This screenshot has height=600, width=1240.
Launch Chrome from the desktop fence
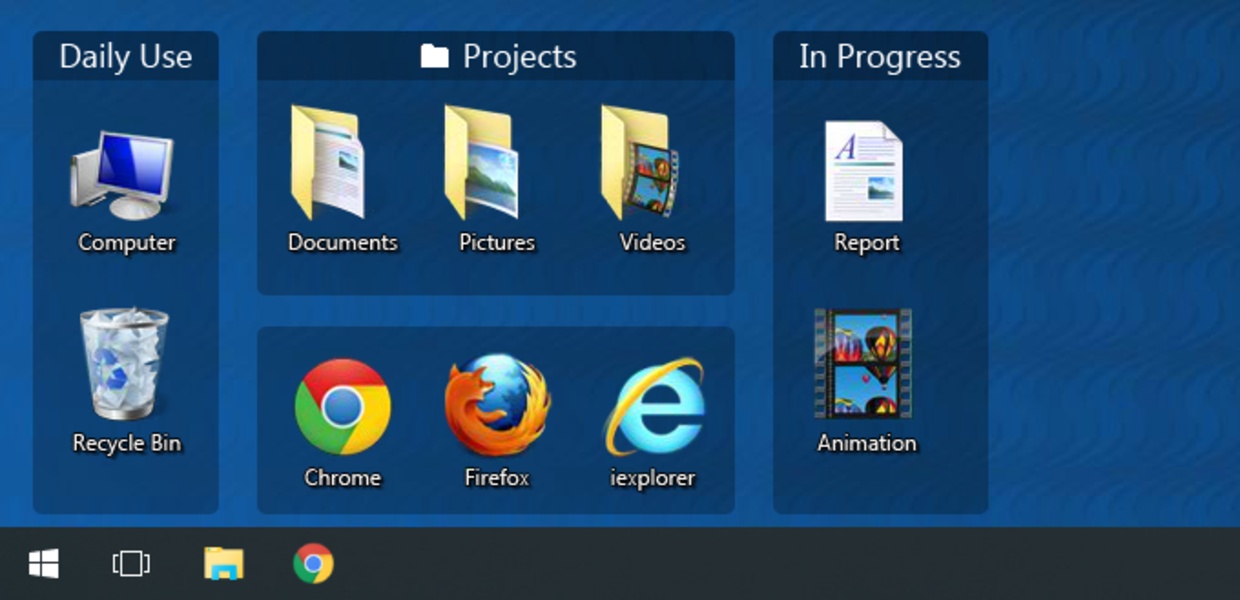coord(342,406)
